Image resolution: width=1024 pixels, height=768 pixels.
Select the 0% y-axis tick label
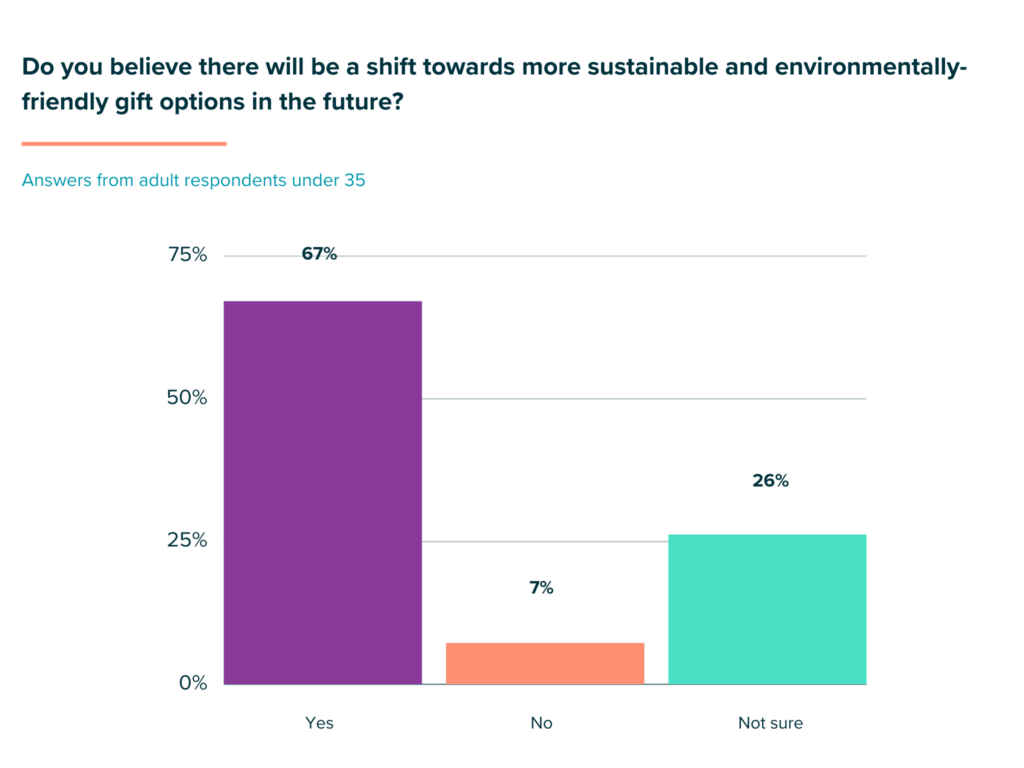[x=192, y=684]
